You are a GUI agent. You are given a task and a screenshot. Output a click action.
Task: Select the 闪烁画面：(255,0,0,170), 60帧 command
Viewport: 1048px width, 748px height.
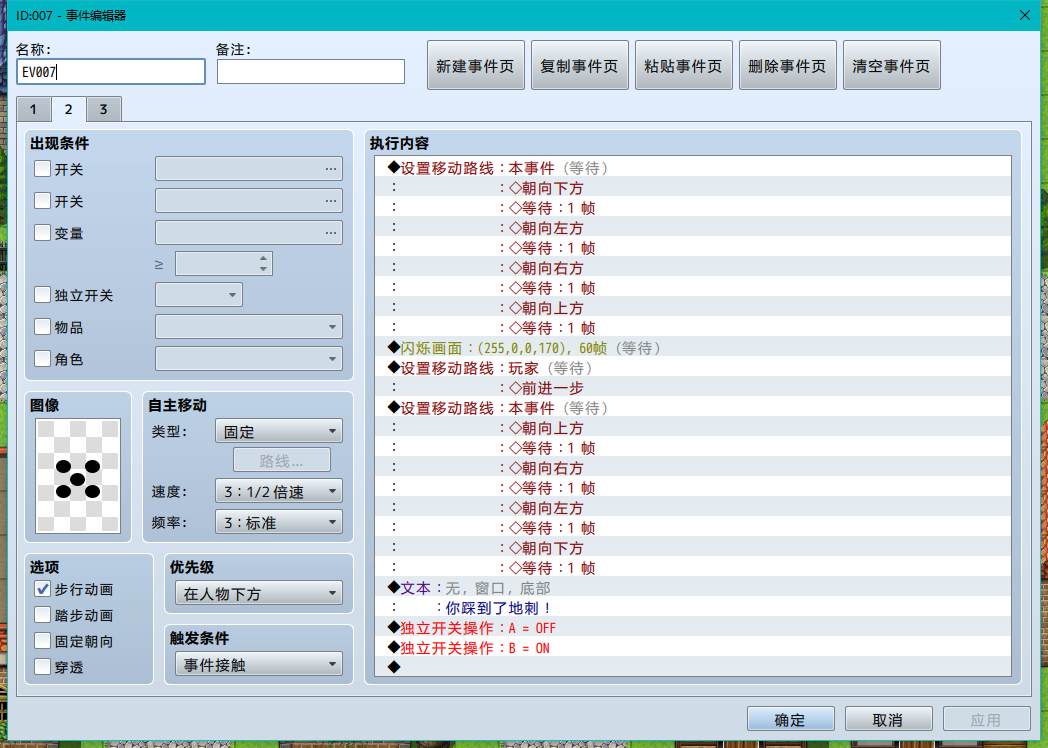coord(693,348)
